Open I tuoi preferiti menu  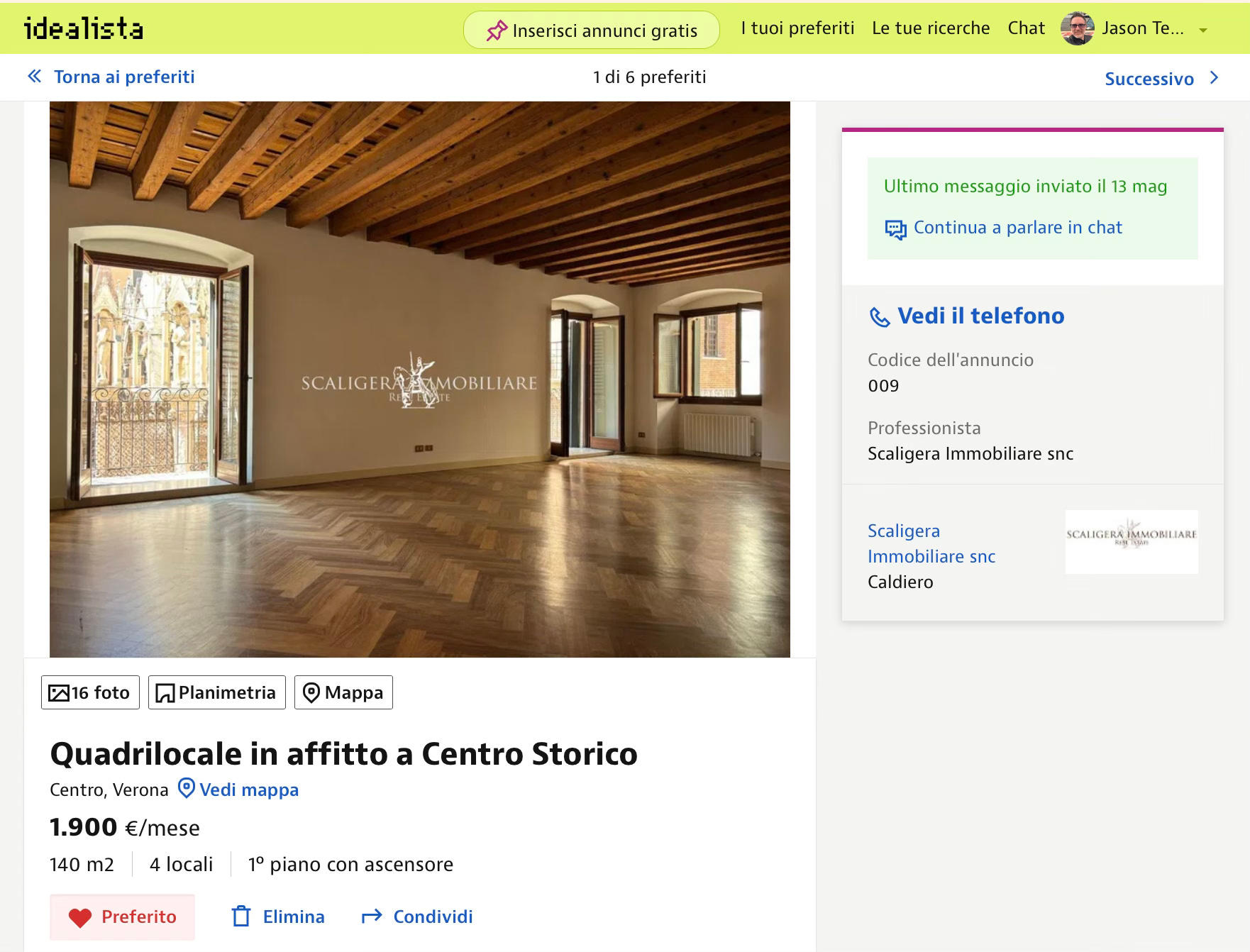797,28
